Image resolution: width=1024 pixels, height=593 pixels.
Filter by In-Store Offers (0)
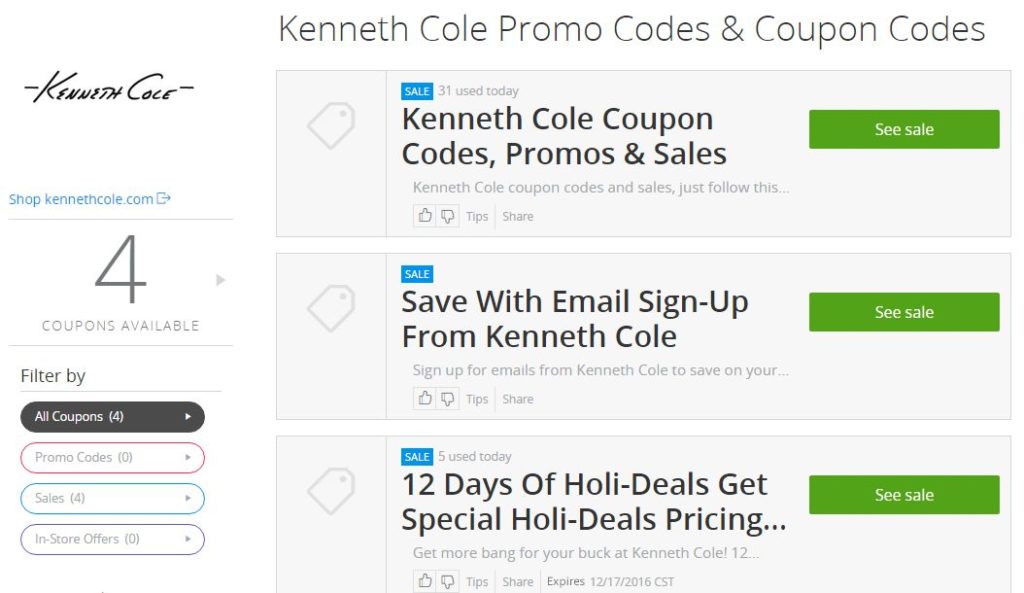[x=112, y=539]
